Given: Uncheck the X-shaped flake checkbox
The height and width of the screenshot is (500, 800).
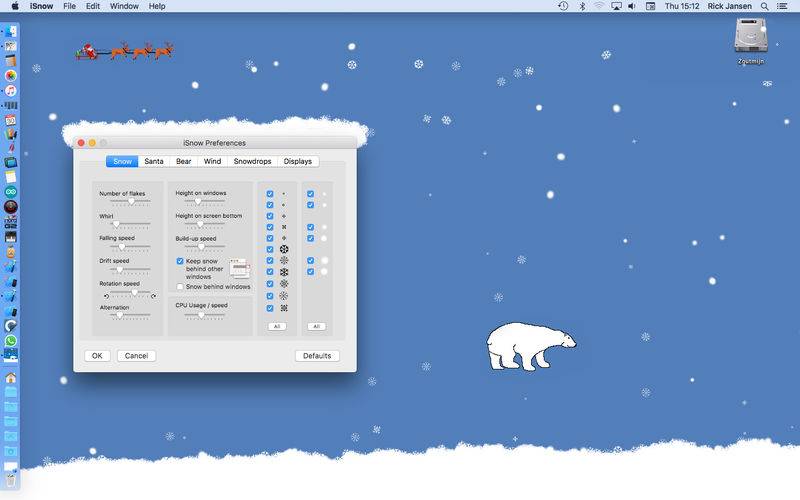Looking at the screenshot, I should [x=270, y=227].
